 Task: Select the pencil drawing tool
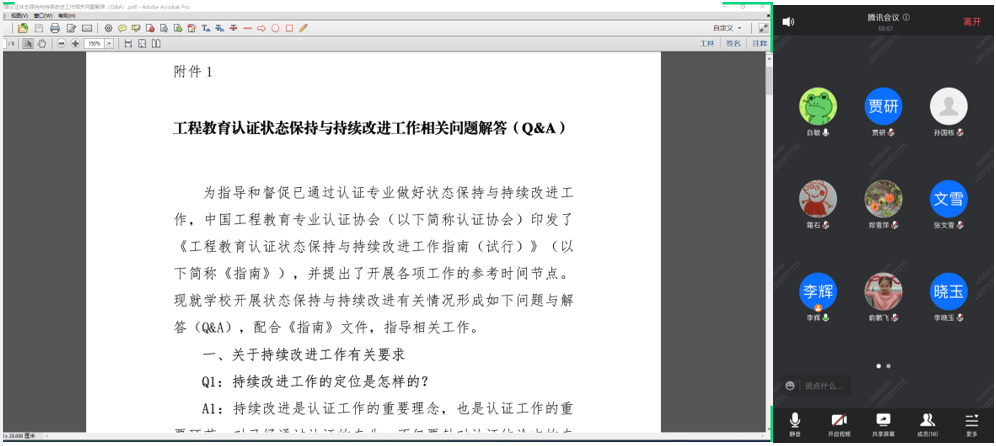point(304,28)
